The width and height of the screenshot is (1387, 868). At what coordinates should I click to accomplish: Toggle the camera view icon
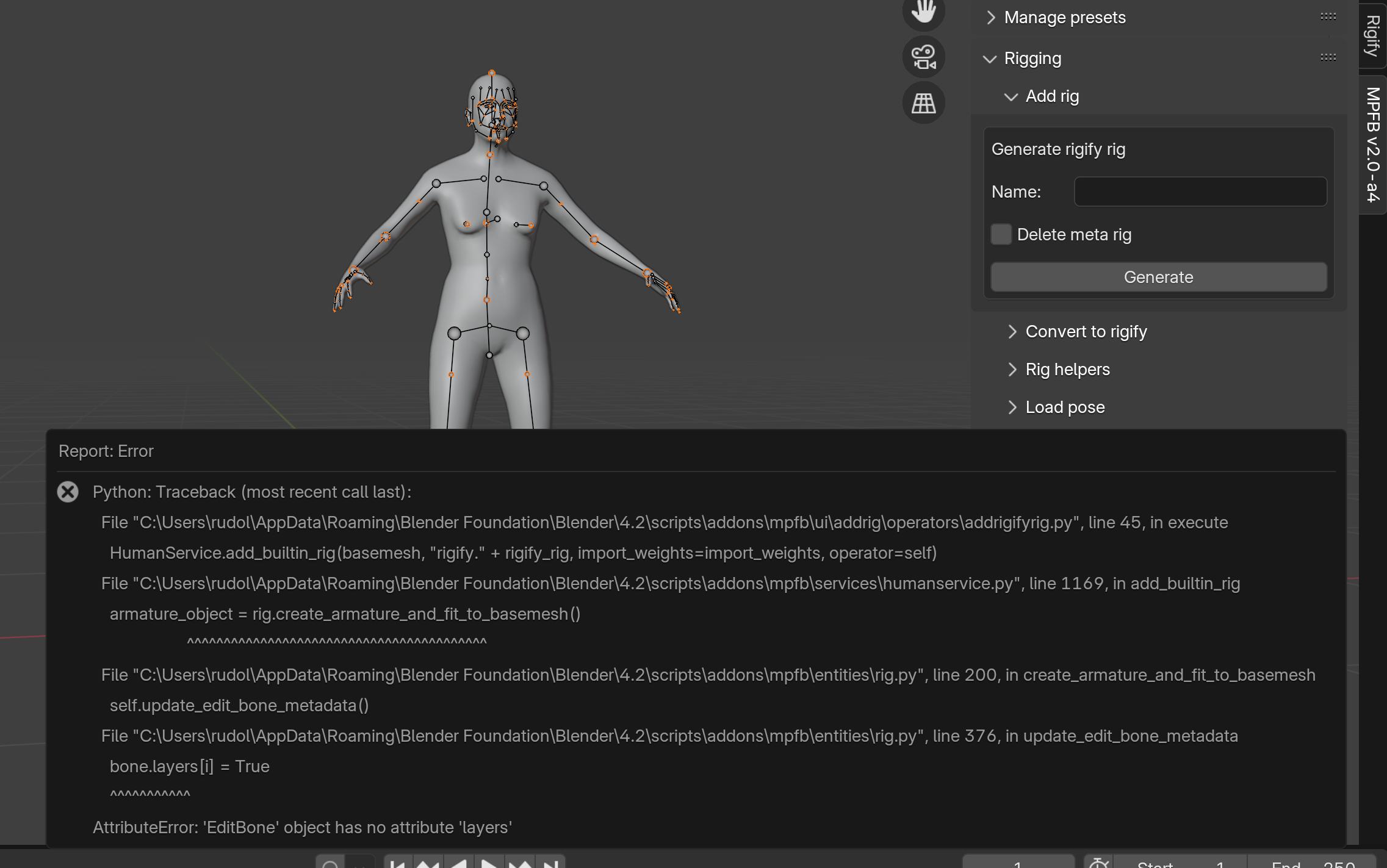923,57
